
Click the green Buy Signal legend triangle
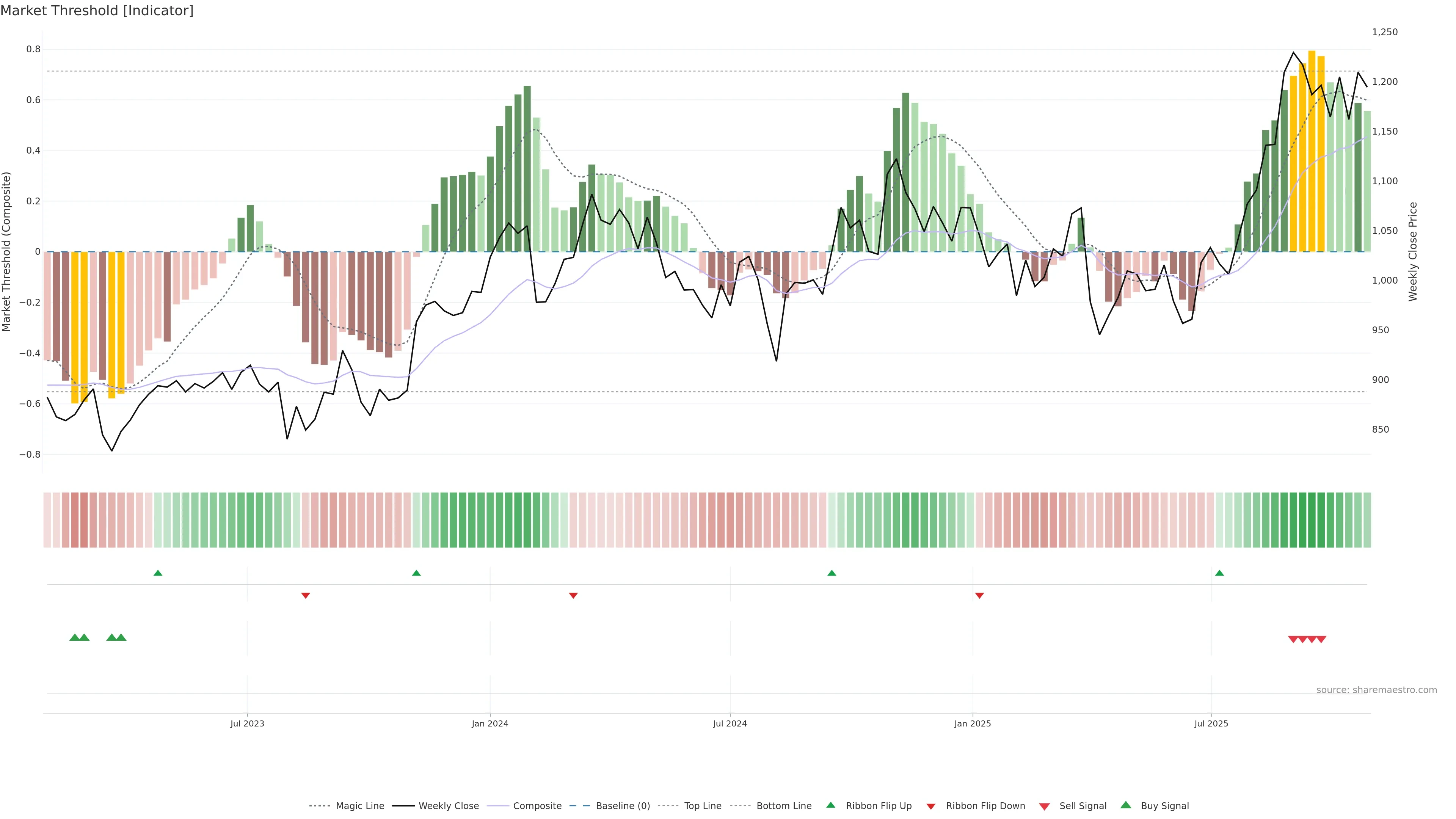1125,805
